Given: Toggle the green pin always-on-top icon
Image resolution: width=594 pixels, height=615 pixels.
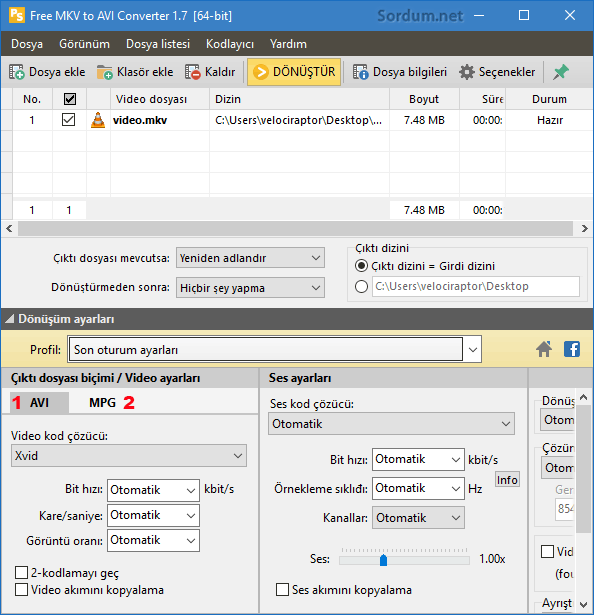Looking at the screenshot, I should click(x=561, y=72).
